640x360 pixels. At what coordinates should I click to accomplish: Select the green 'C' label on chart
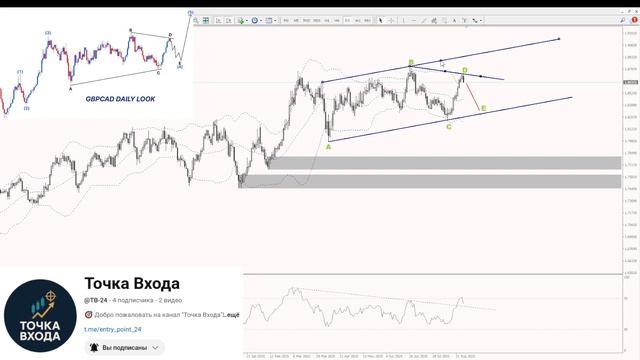[449, 127]
